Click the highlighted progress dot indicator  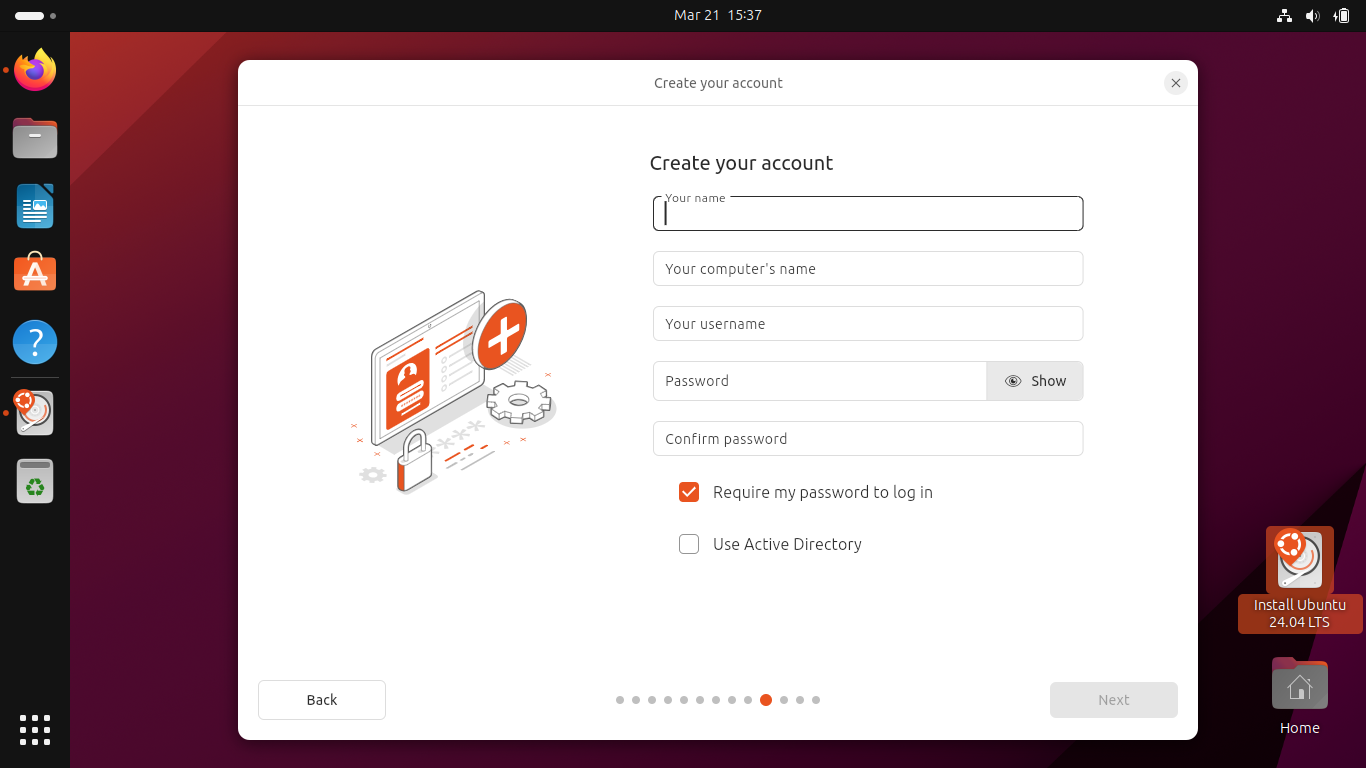[766, 700]
